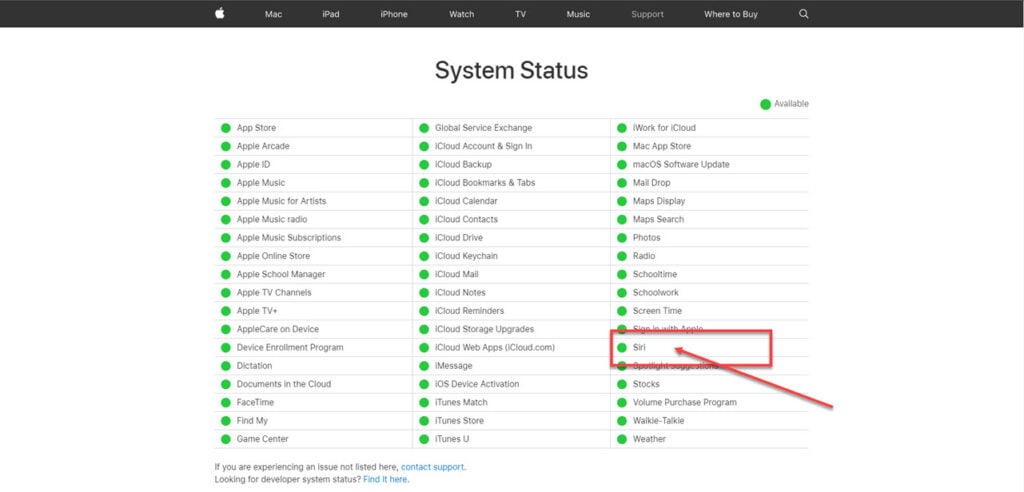This screenshot has width=1024, height=492.
Task: Go to the Music navigation item
Action: click(578, 14)
